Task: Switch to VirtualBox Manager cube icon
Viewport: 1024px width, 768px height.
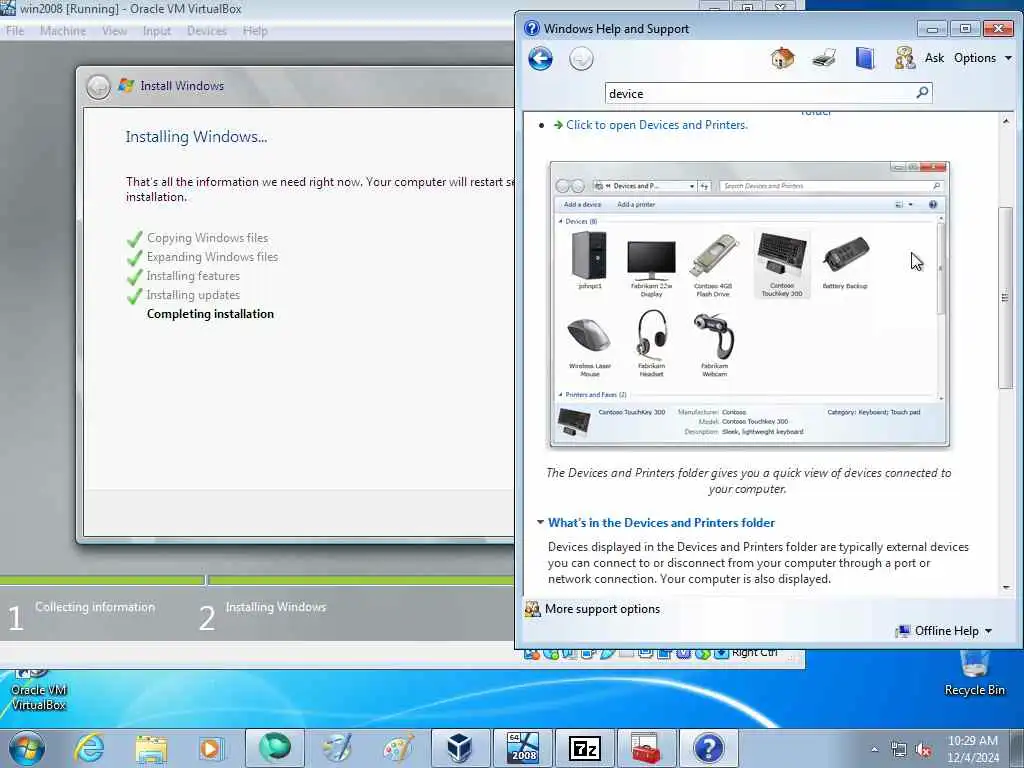Action: [460, 748]
